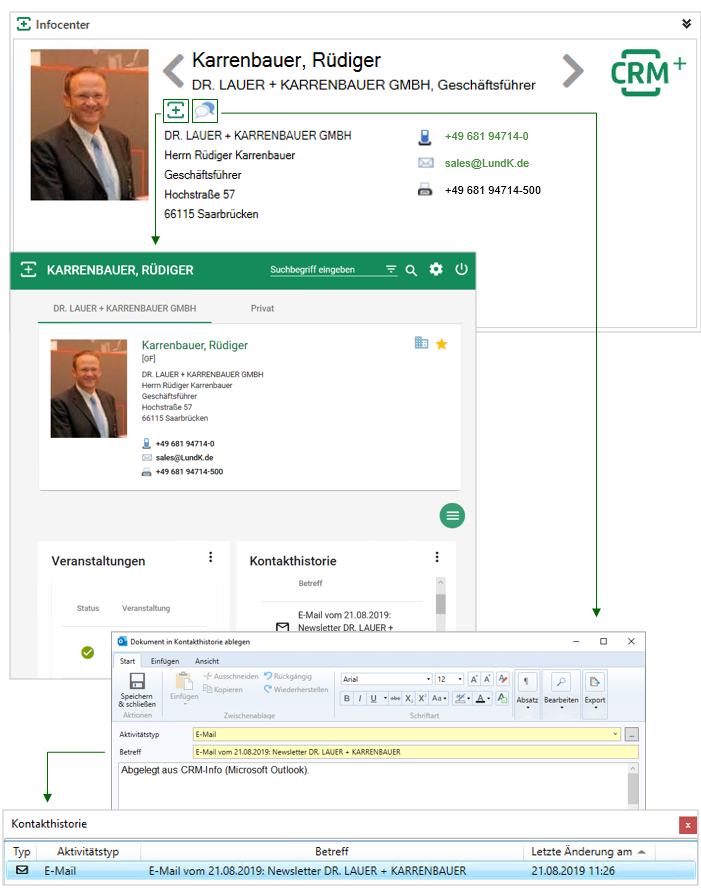The image size is (701, 889).
Task: Click Kopieren in the ribbon
Action: click(x=223, y=689)
